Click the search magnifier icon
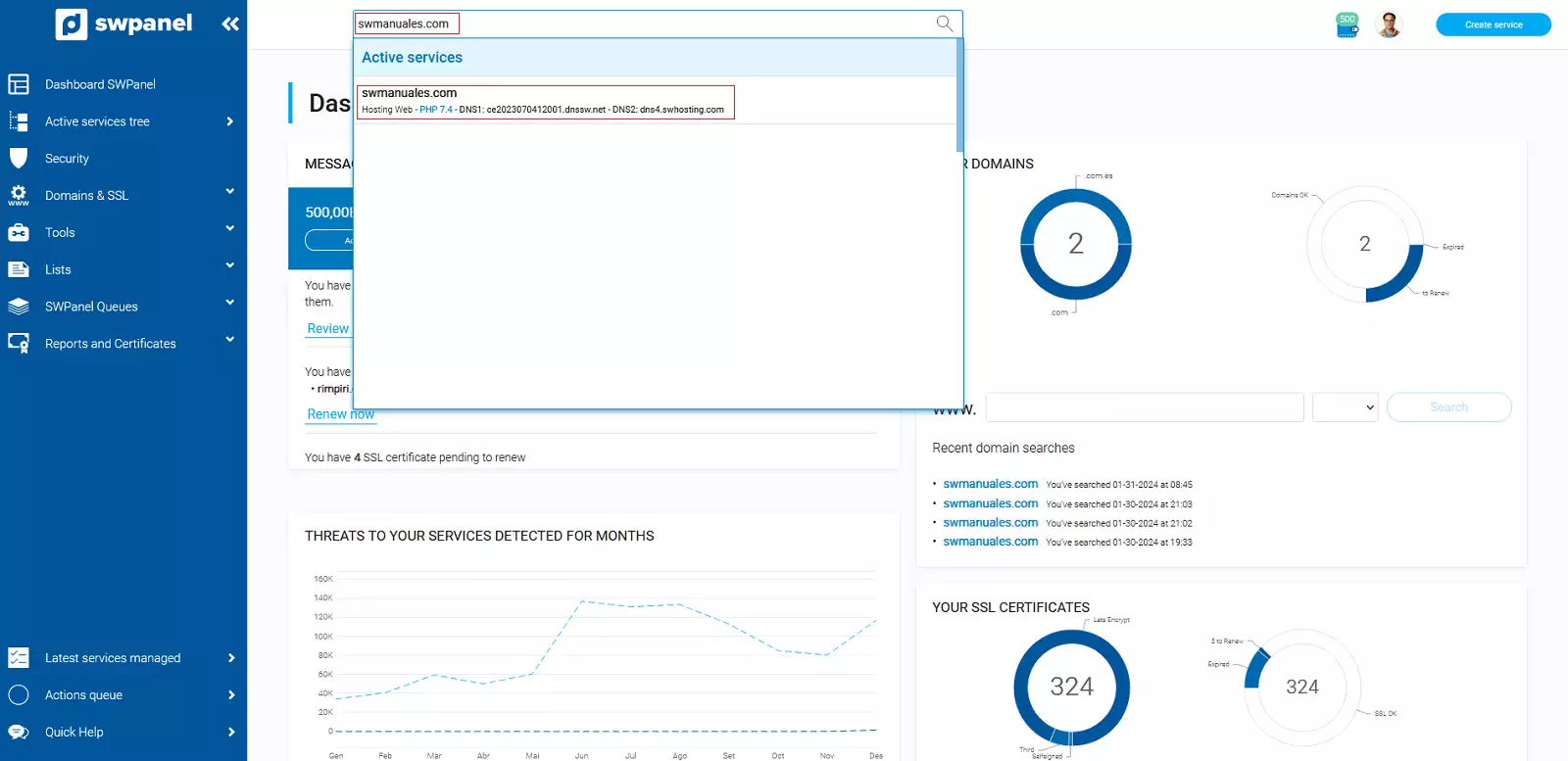Image resolution: width=1568 pixels, height=761 pixels. [944, 24]
